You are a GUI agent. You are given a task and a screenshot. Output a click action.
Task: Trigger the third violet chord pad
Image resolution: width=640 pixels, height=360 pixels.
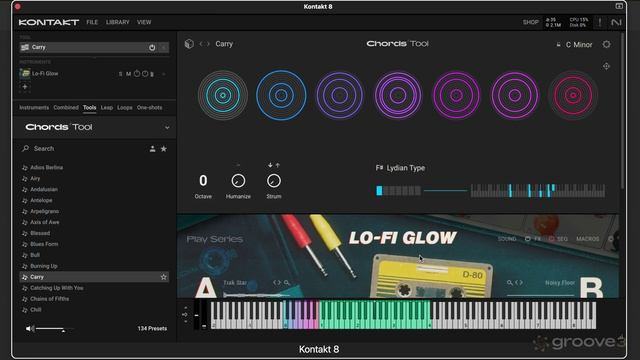tap(340, 95)
